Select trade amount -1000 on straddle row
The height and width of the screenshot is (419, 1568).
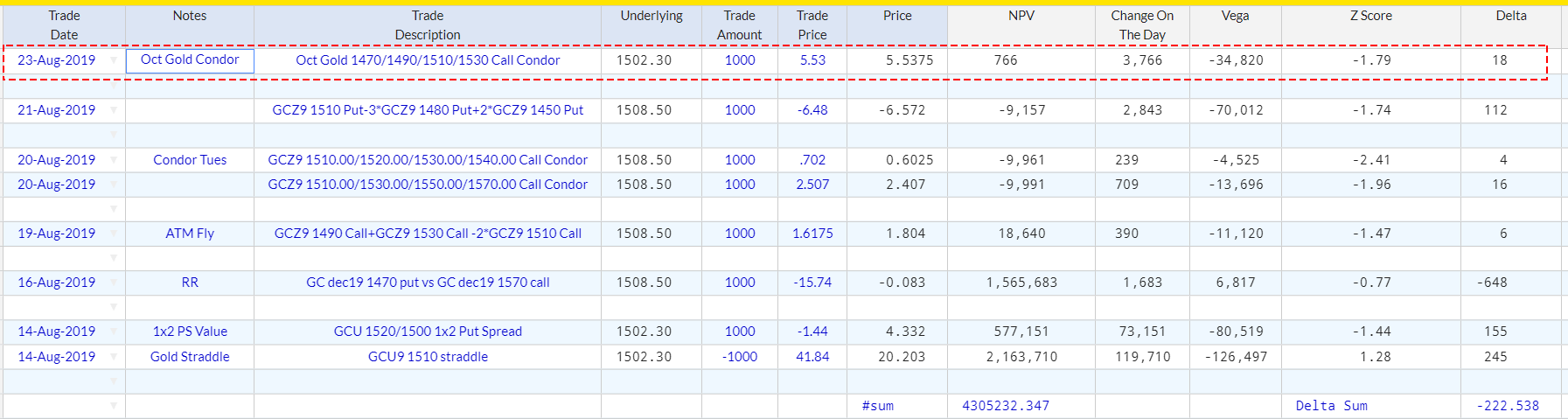coord(740,357)
